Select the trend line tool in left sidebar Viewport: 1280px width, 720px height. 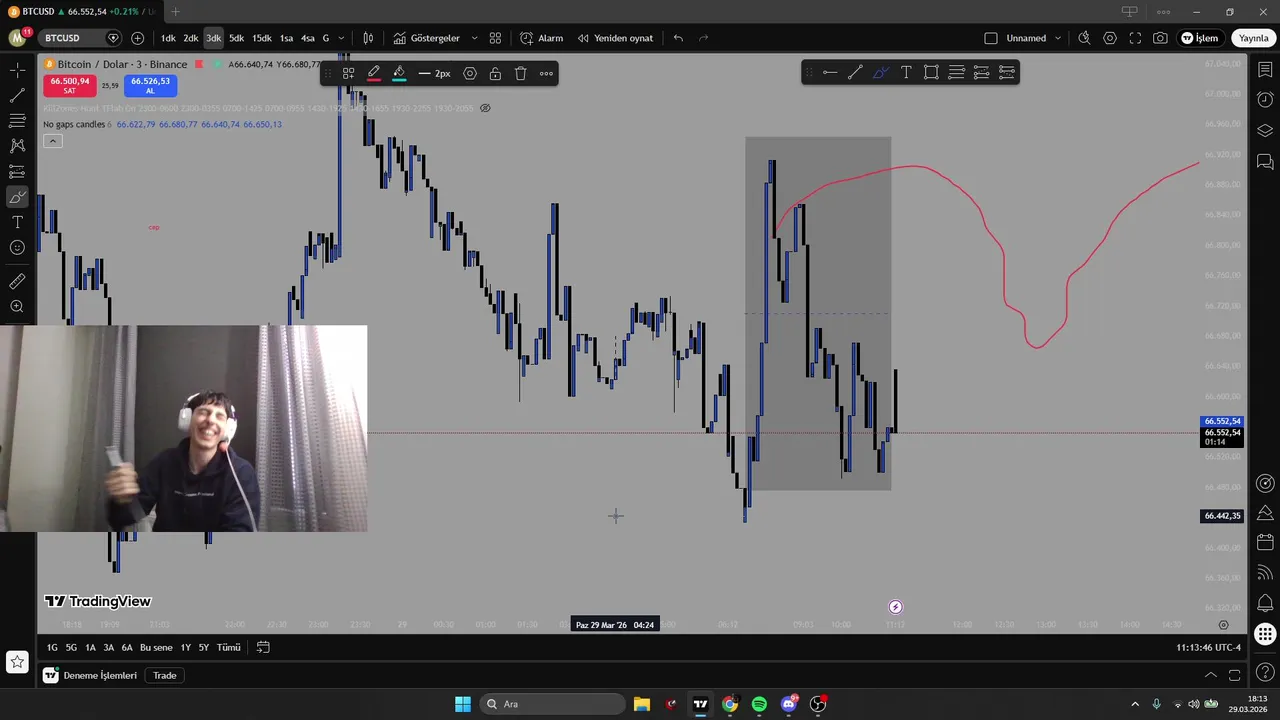coord(17,96)
